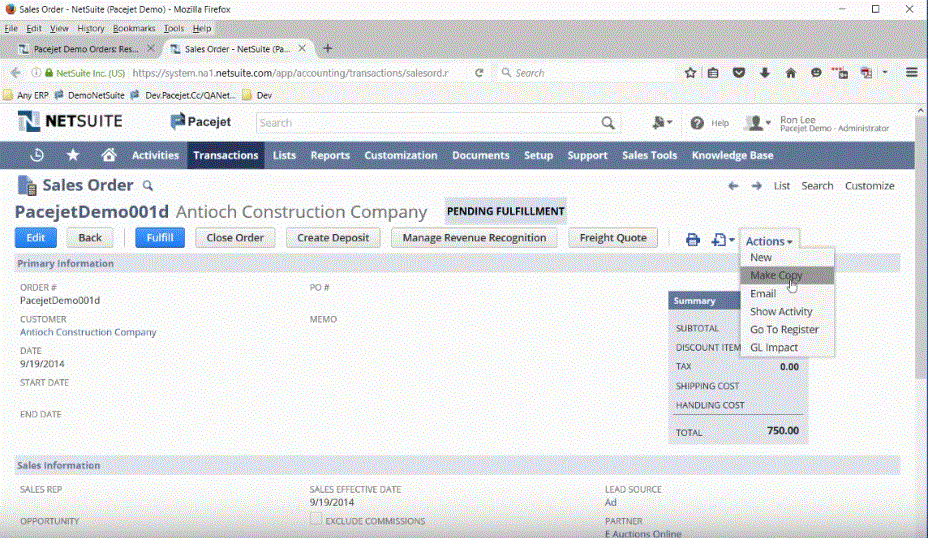Click the Sales Order quick search magnifier
Image resolution: width=928 pixels, height=538 pixels.
[x=148, y=186]
